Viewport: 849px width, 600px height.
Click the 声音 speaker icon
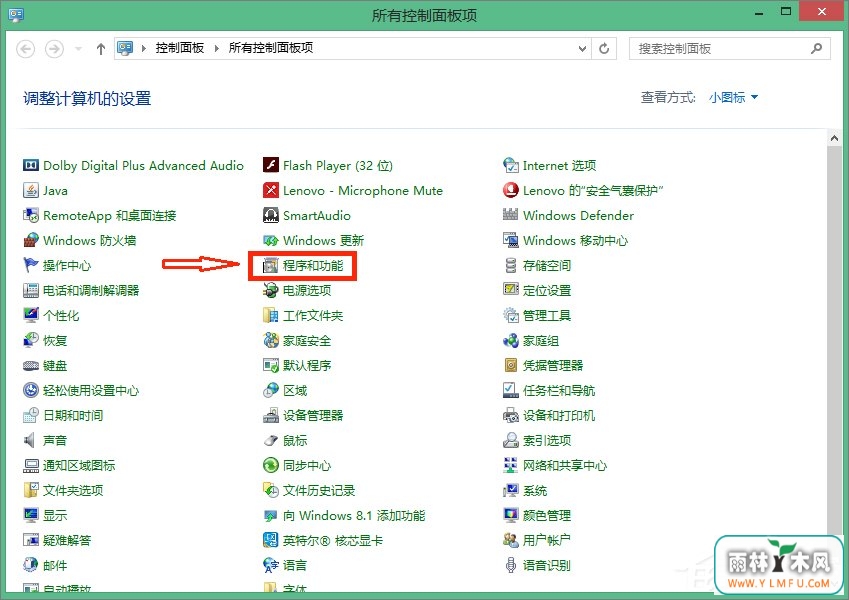click(x=31, y=440)
